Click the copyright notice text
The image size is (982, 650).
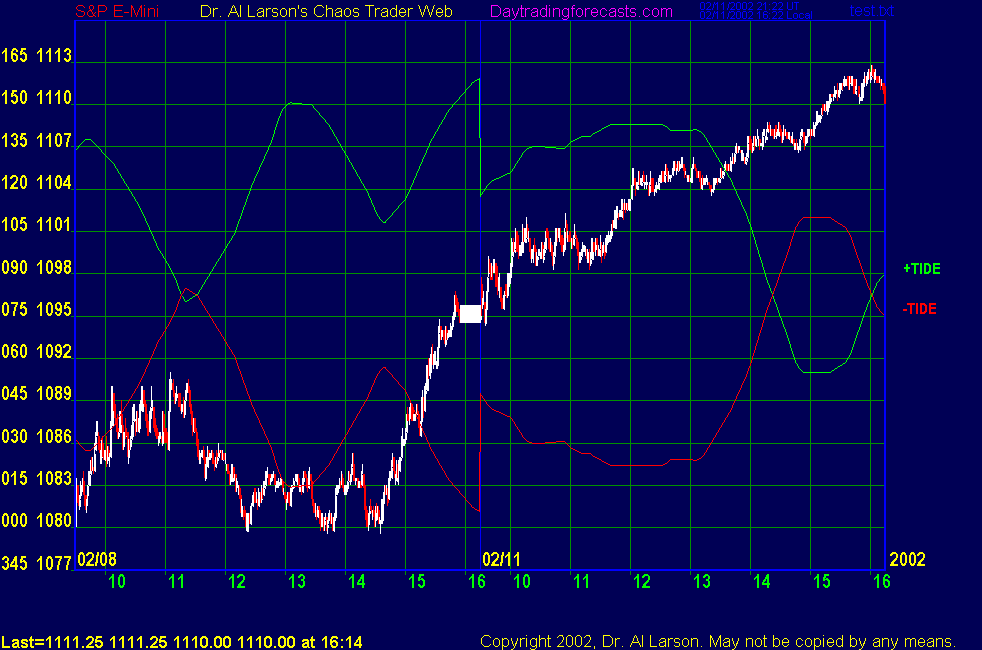[x=718, y=641]
